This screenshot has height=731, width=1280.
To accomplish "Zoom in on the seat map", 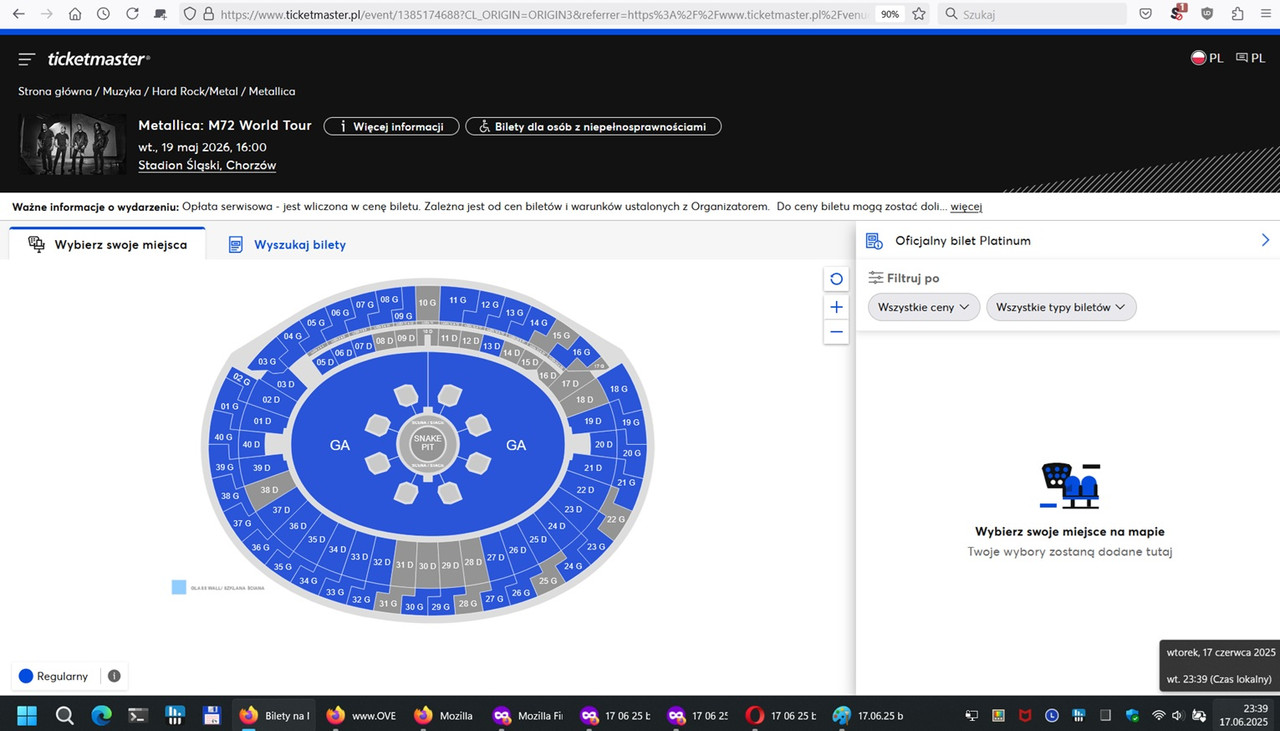I will coord(836,307).
